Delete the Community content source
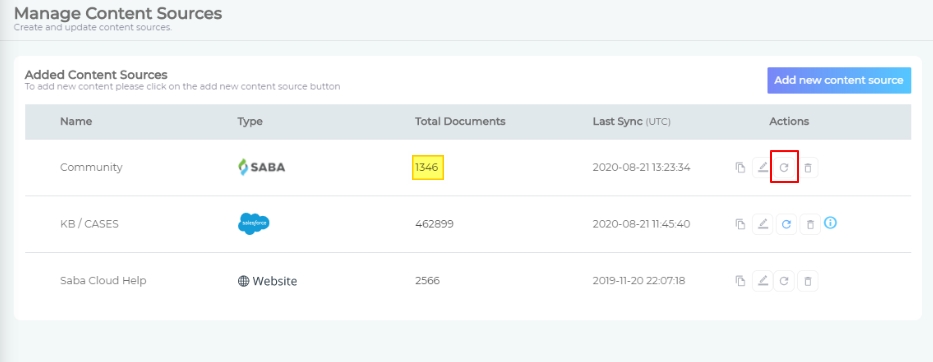 [x=808, y=168]
